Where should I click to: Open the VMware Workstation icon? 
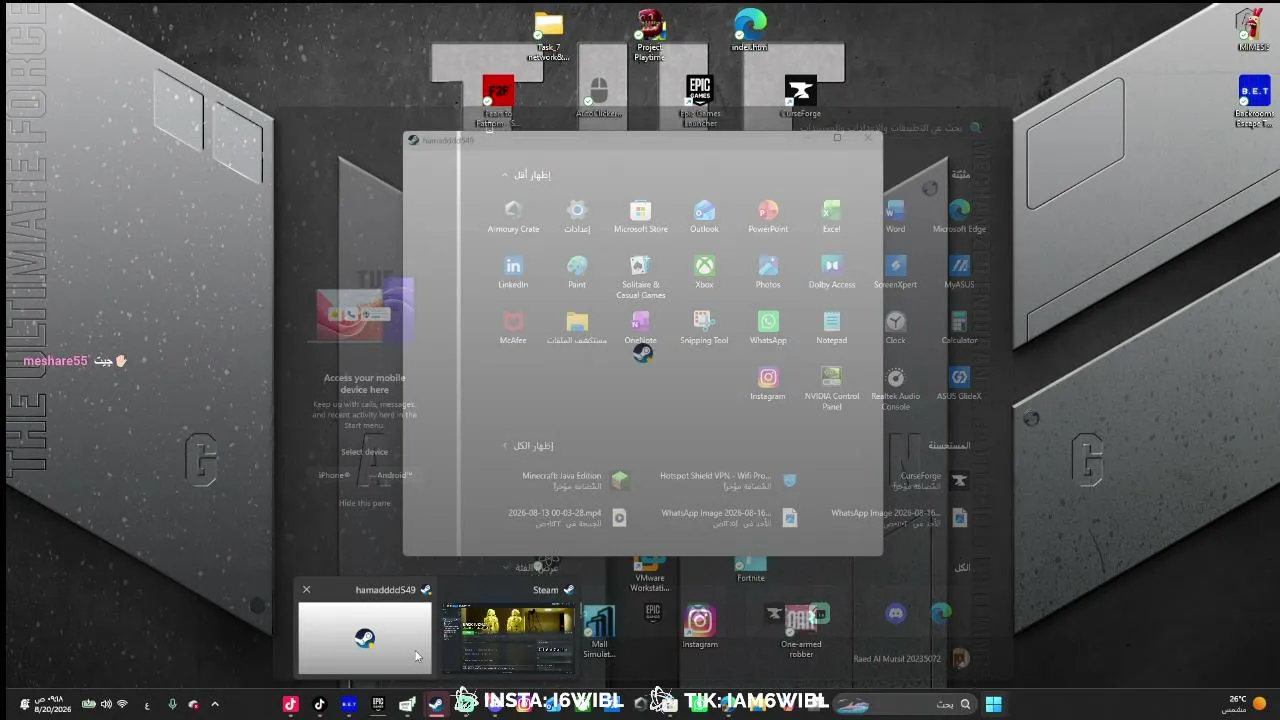click(649, 572)
